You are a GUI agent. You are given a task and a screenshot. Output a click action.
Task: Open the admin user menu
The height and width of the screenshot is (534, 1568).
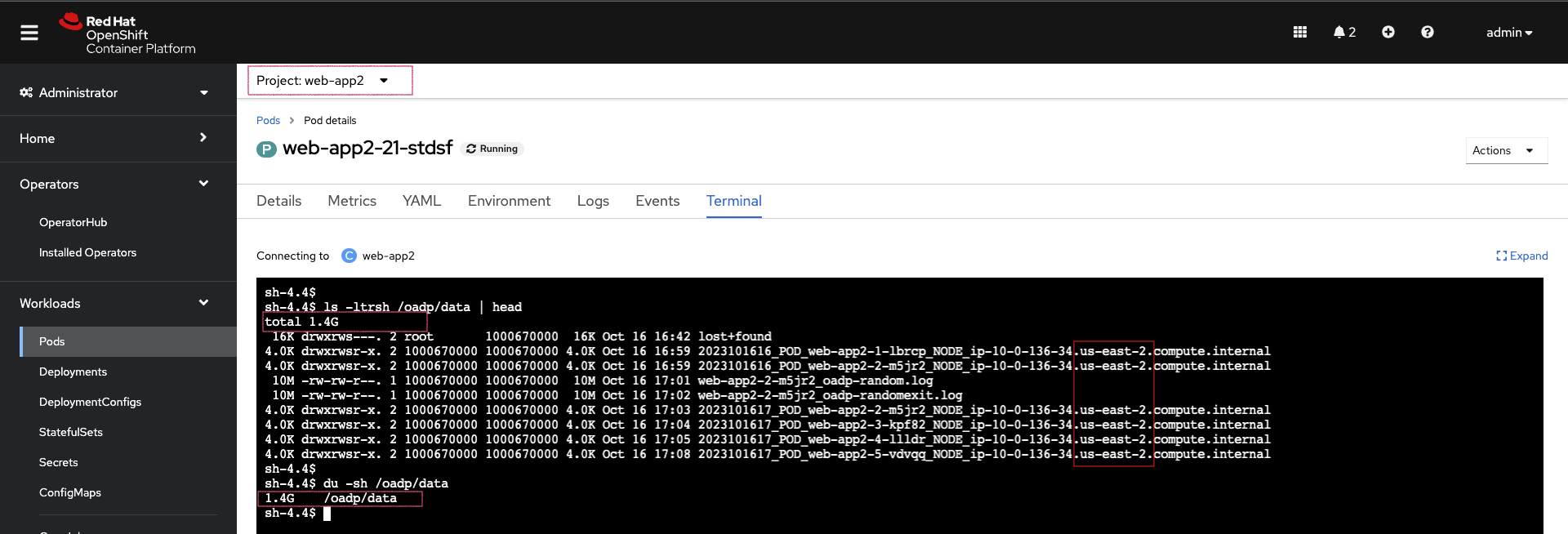(1508, 33)
